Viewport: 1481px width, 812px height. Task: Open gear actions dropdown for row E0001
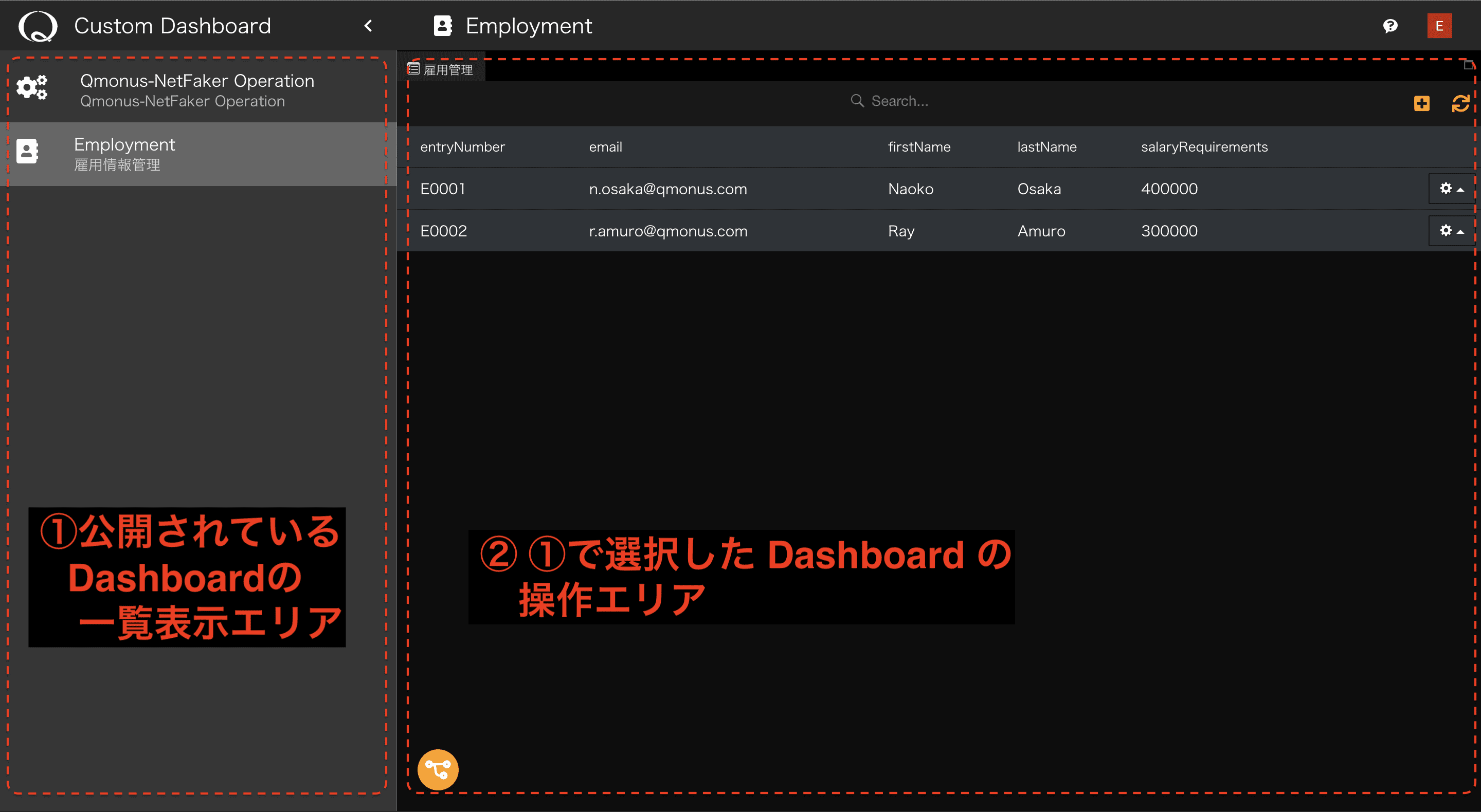[1451, 189]
